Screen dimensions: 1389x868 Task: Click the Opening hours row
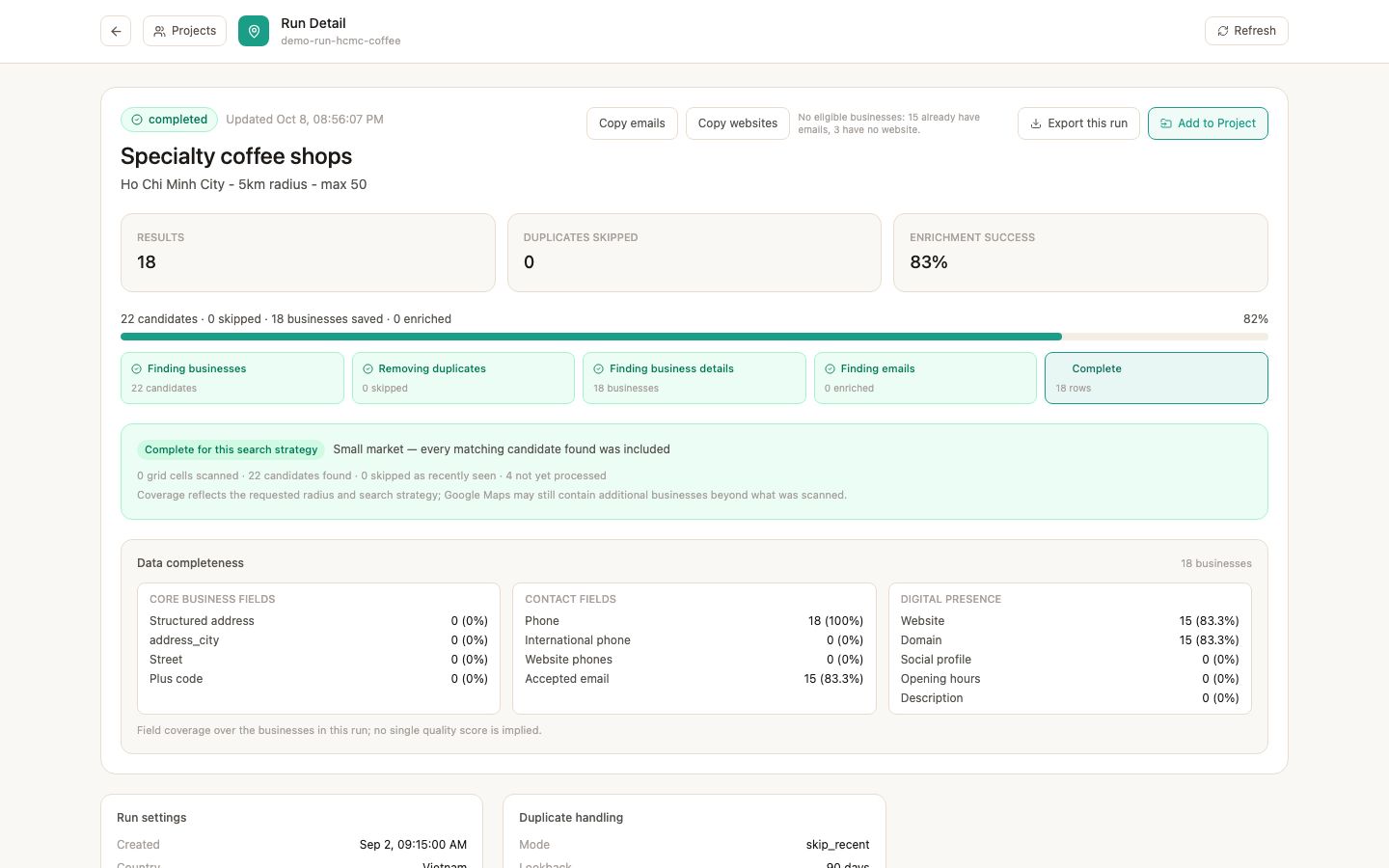pos(1070,679)
